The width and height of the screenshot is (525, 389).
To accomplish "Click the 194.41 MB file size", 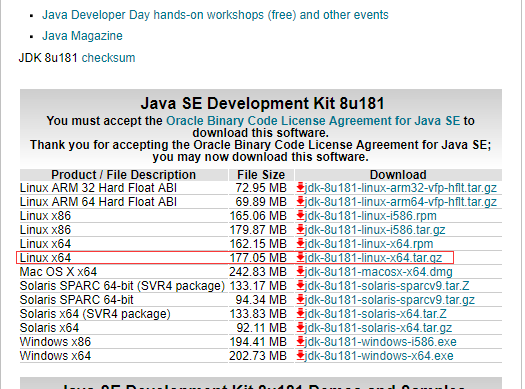I will point(258,342).
